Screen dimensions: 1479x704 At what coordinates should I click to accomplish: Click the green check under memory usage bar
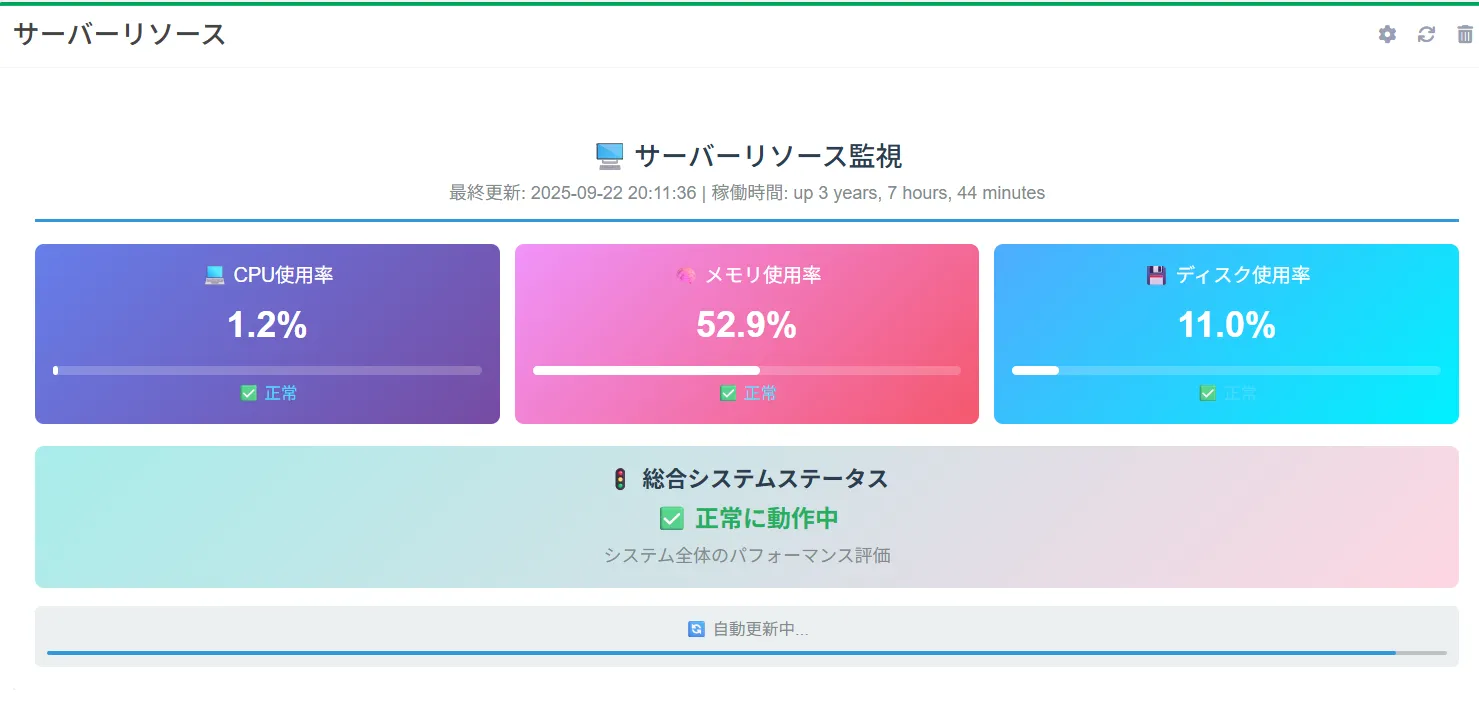pos(728,393)
